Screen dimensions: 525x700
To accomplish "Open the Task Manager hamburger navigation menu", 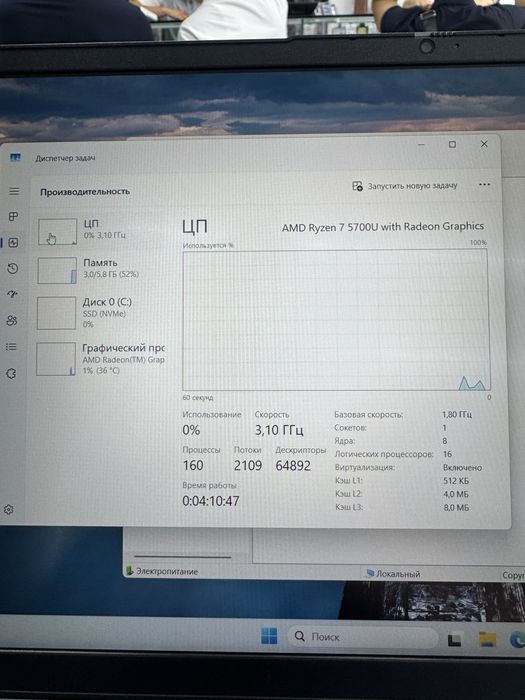I will pyautogui.click(x=14, y=191).
